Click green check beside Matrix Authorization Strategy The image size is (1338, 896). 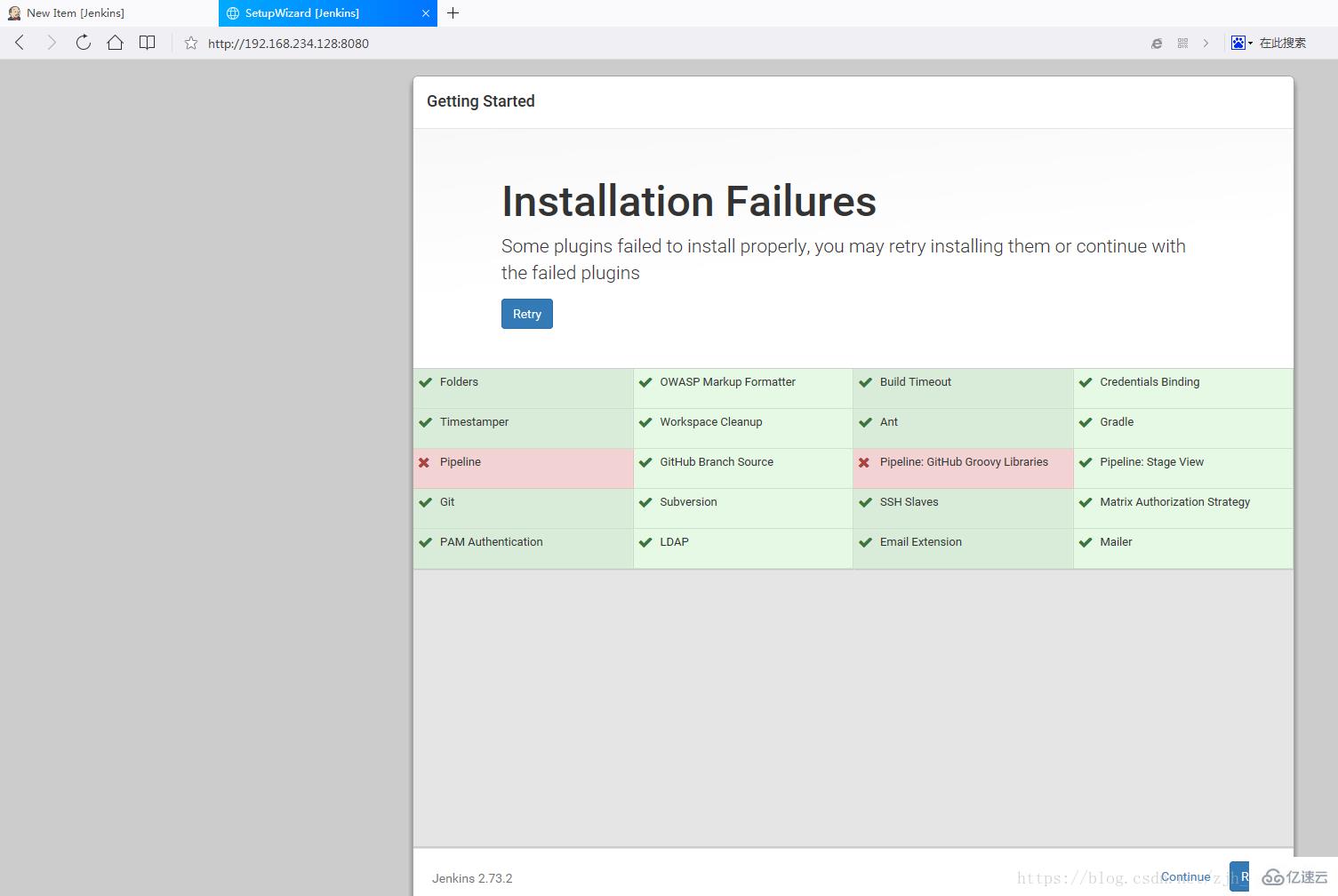point(1086,502)
